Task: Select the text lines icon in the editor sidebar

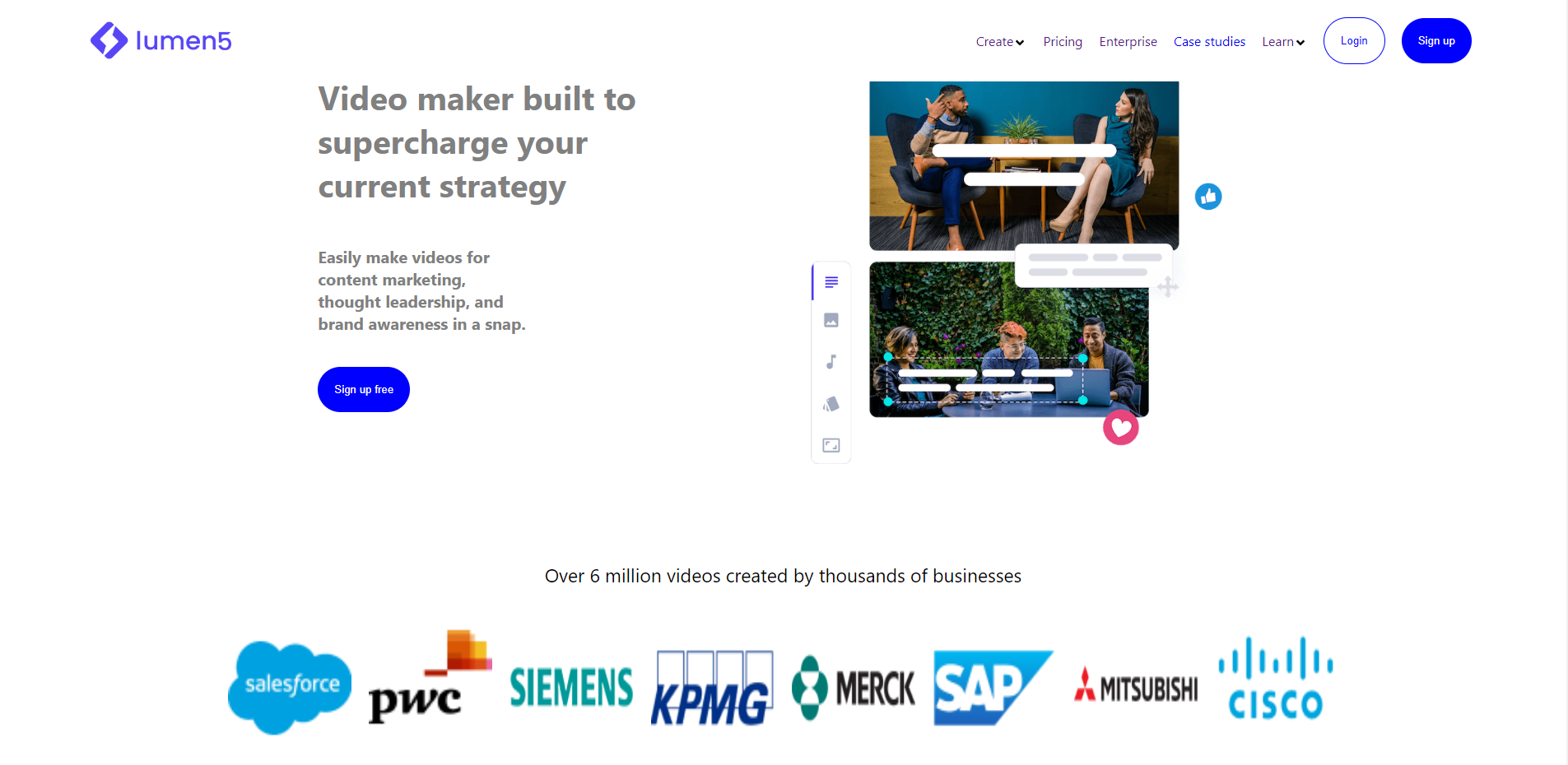Action: [831, 282]
